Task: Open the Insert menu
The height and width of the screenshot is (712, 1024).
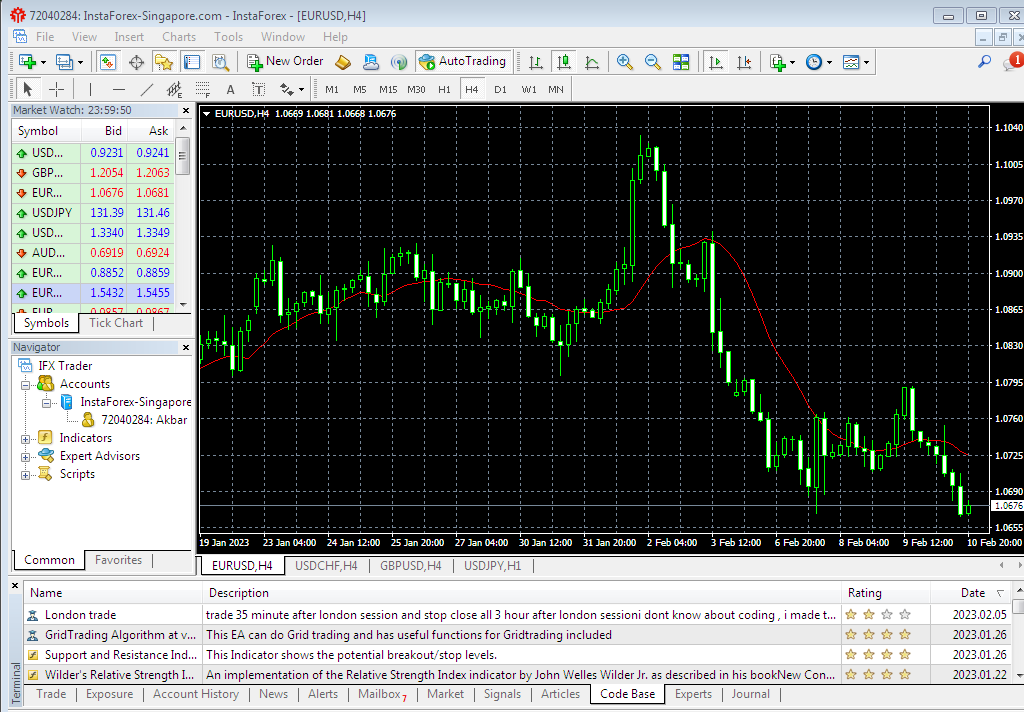Action: [x=129, y=37]
